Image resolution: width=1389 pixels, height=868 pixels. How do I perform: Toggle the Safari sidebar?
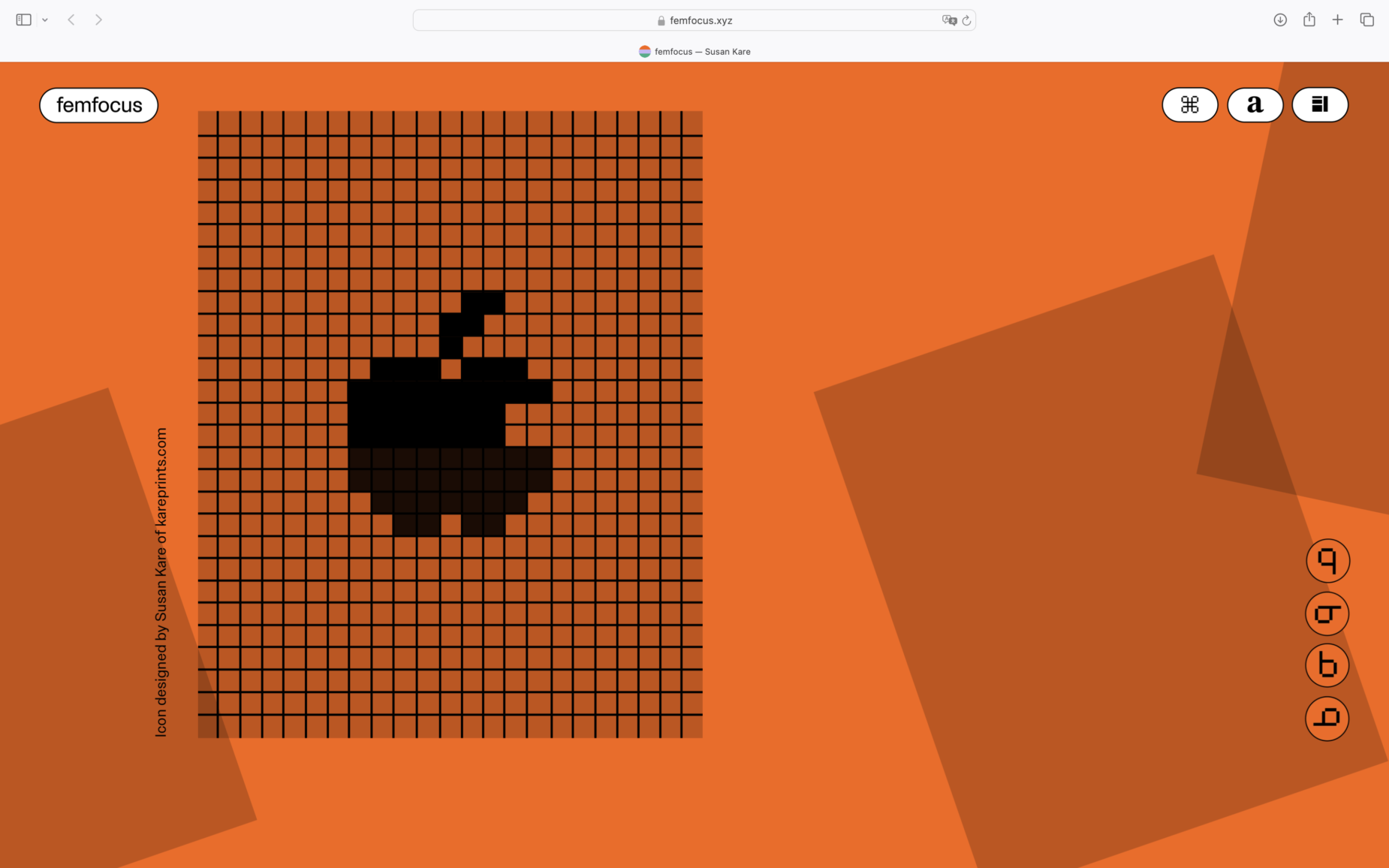(24, 20)
